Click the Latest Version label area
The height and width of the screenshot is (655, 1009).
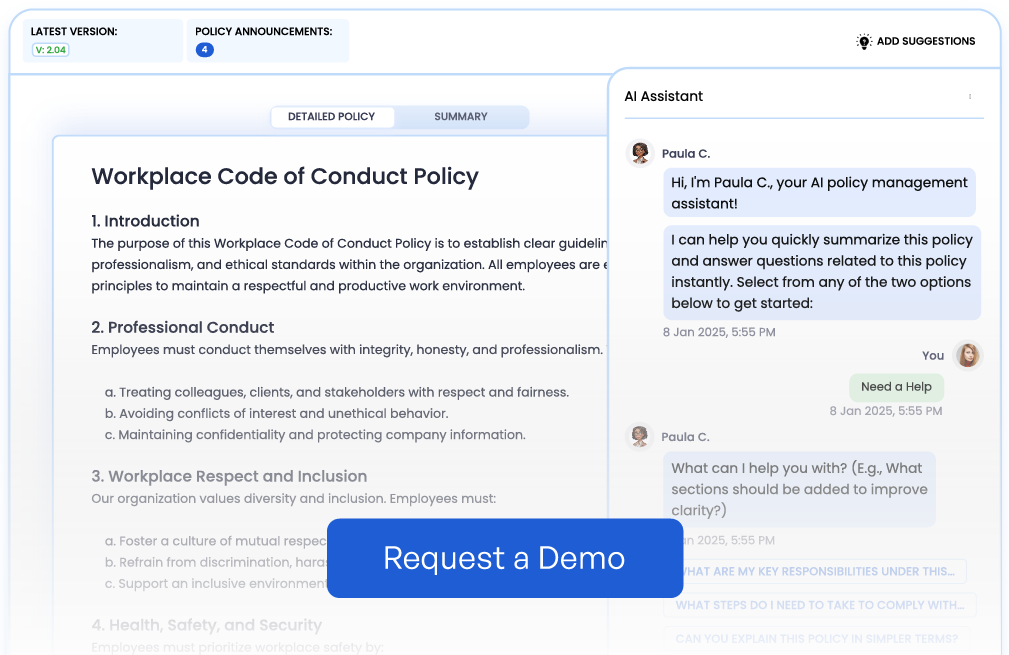[73, 31]
